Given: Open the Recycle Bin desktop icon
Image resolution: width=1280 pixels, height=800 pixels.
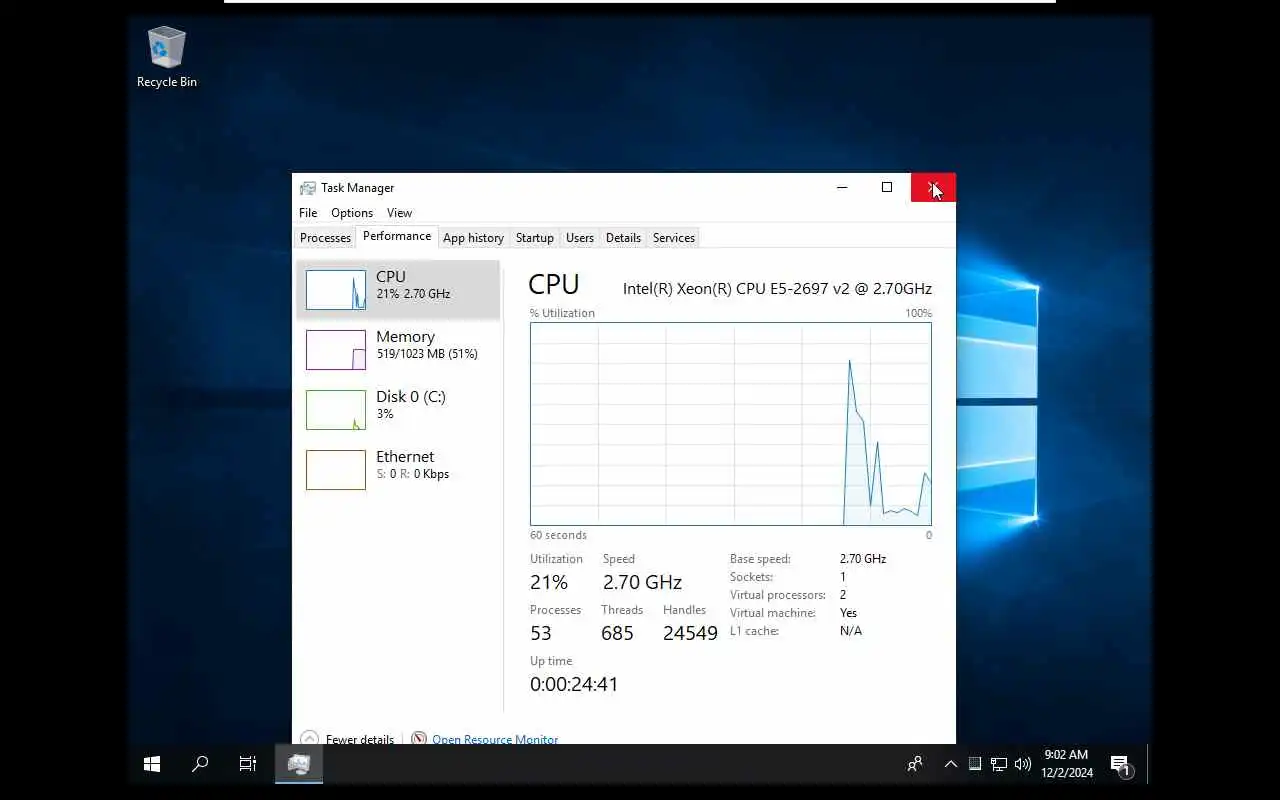Looking at the screenshot, I should tap(166, 58).
